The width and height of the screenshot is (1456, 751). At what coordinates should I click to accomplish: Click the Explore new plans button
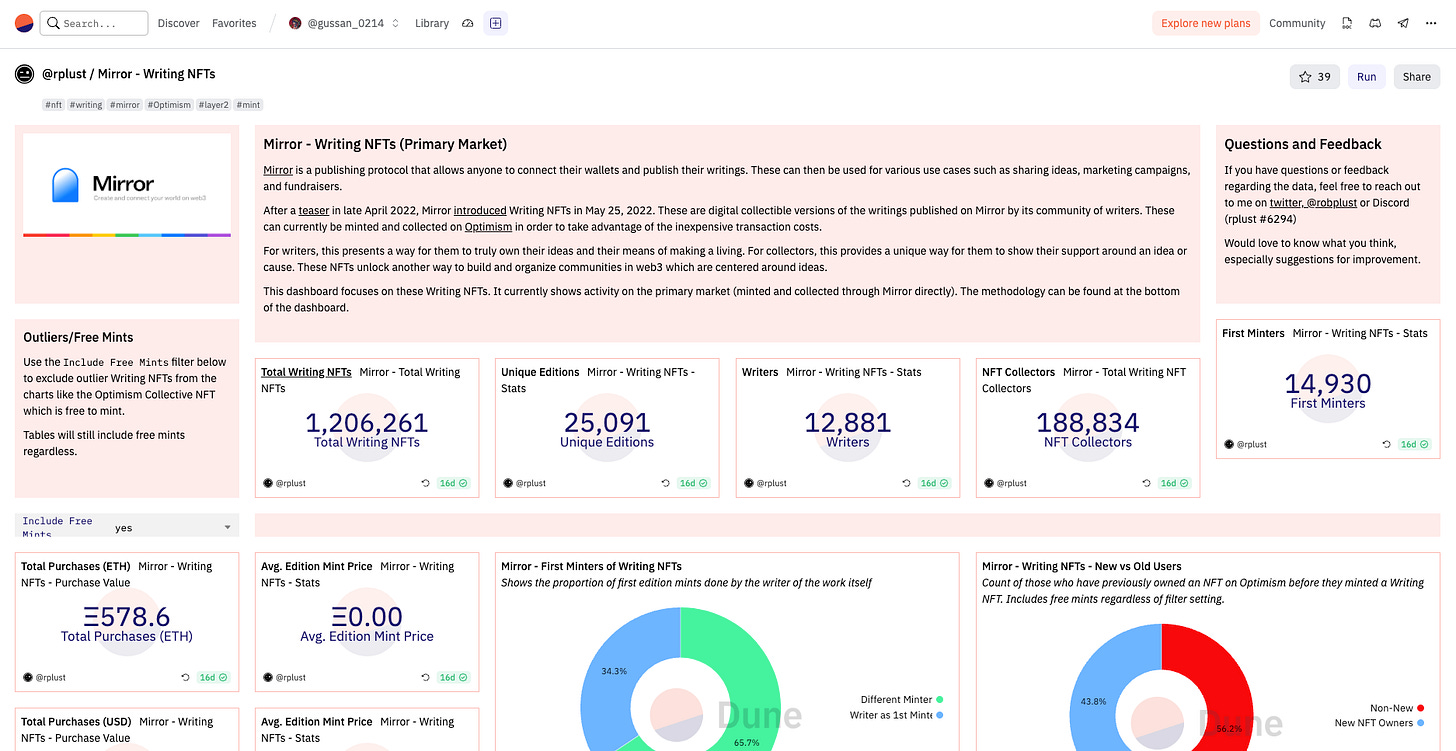pyautogui.click(x=1205, y=23)
